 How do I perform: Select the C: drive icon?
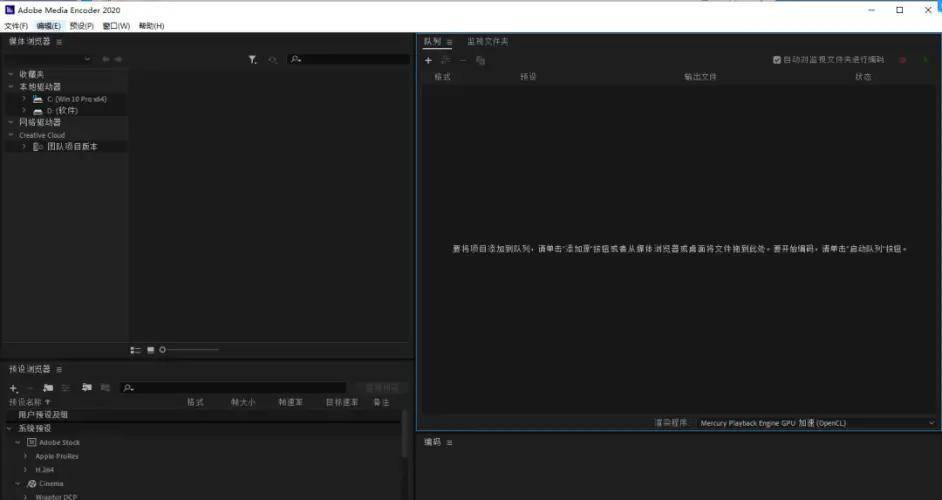coord(38,99)
